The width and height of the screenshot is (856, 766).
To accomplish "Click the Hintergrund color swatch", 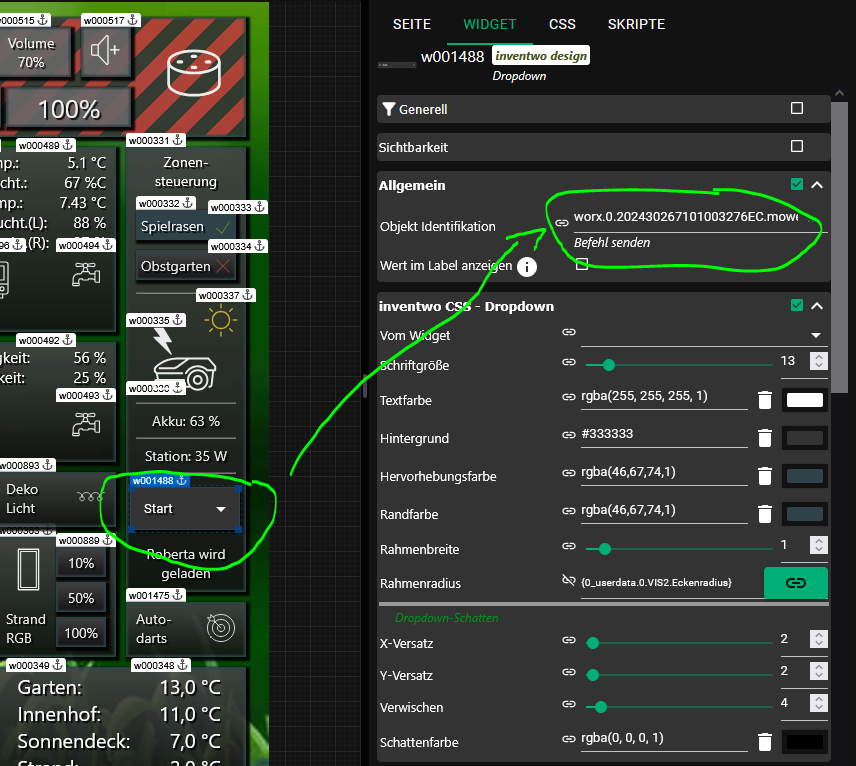I will (804, 438).
